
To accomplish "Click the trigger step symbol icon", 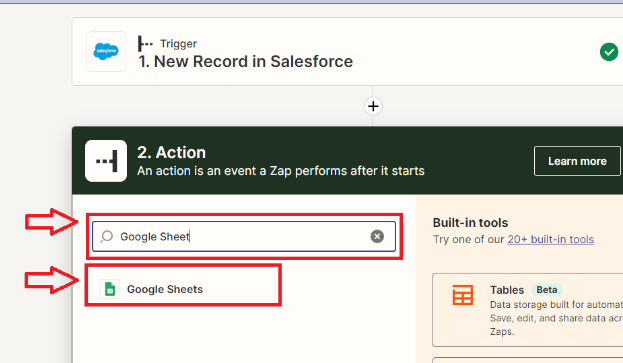I will pos(145,44).
